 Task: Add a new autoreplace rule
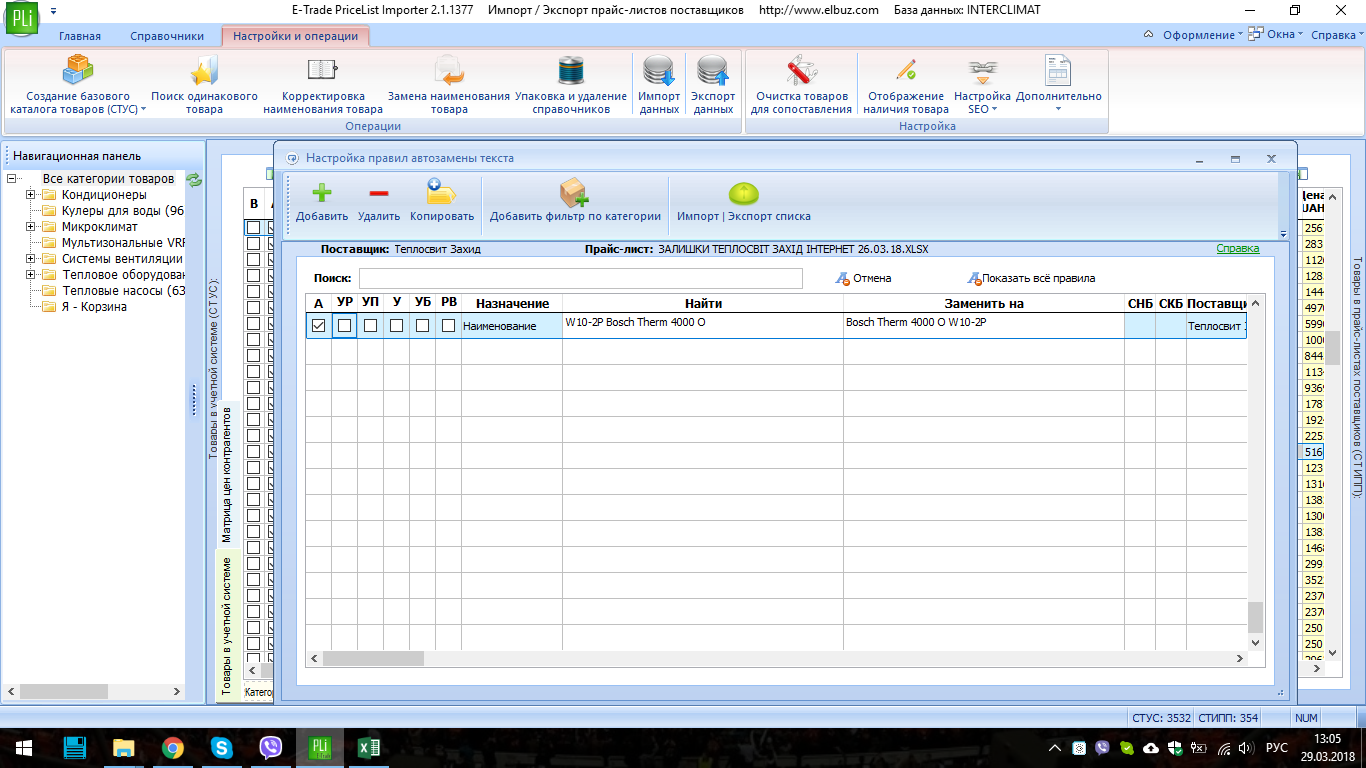click(x=322, y=201)
